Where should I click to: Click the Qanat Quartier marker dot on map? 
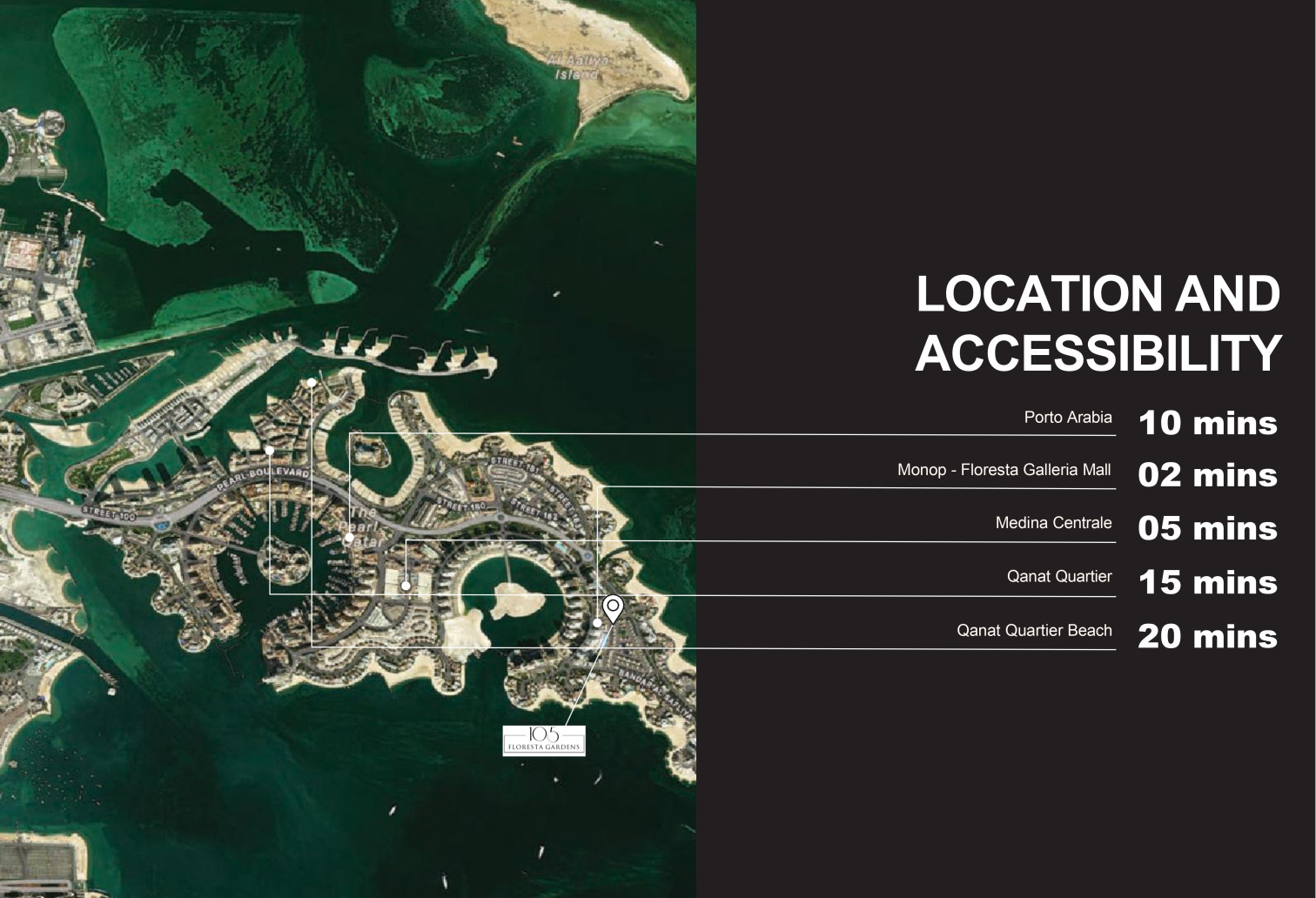(271, 450)
